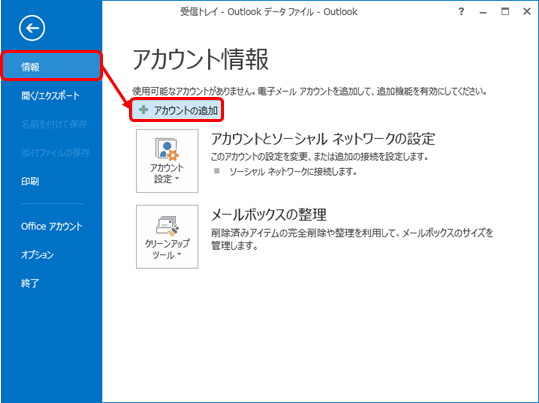The image size is (539, 403).
Task: Minimize the Outlook window
Action: [483, 12]
